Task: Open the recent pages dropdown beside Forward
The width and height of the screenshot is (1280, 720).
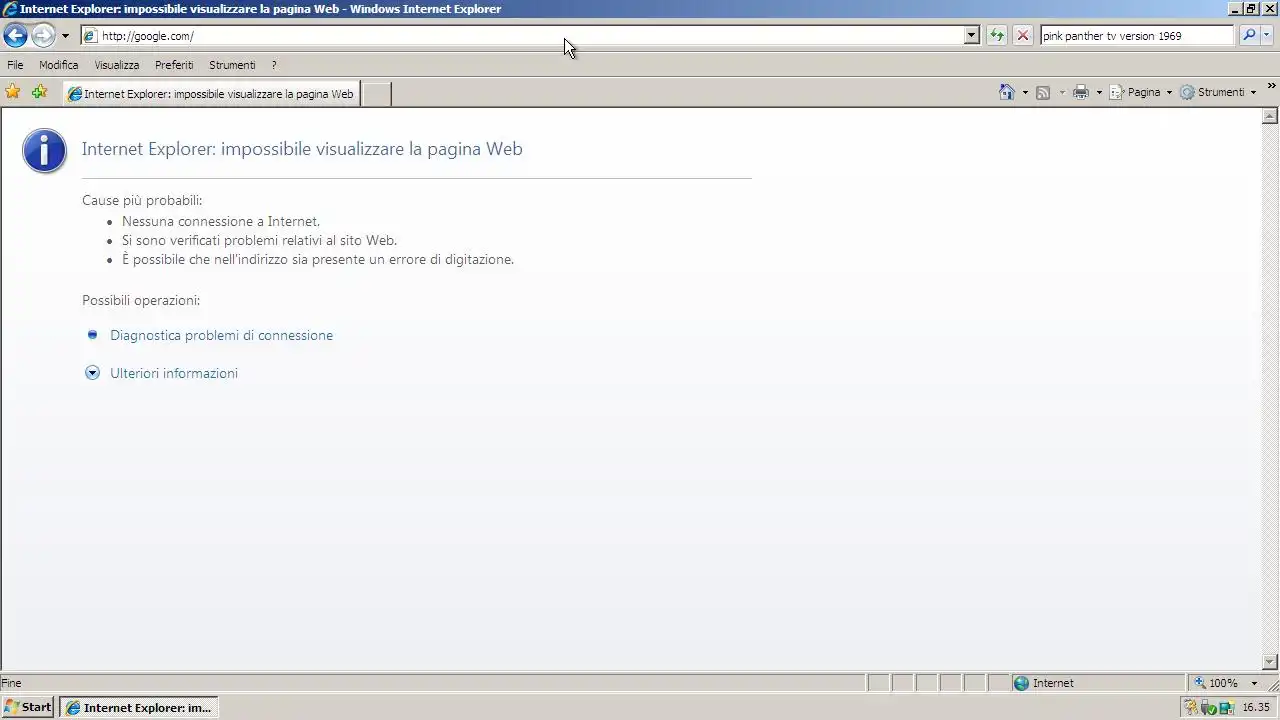Action: click(66, 36)
